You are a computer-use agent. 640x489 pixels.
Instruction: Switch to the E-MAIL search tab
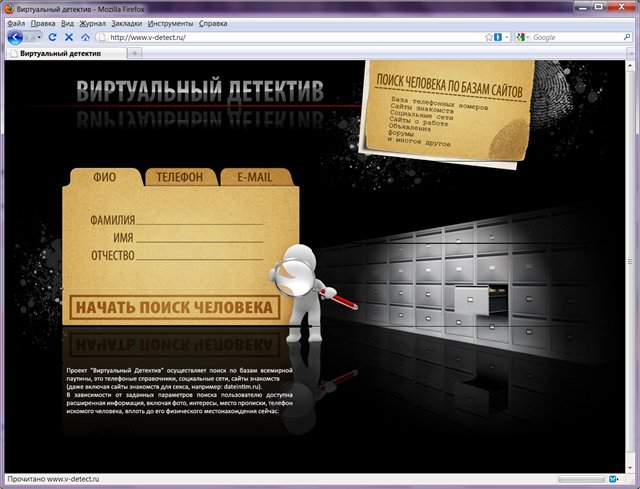click(x=254, y=178)
